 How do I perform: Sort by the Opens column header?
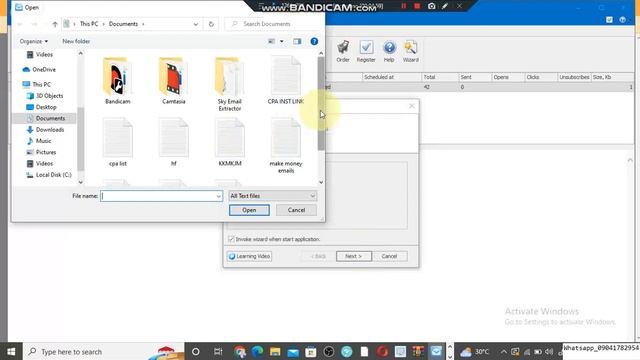[x=507, y=77]
